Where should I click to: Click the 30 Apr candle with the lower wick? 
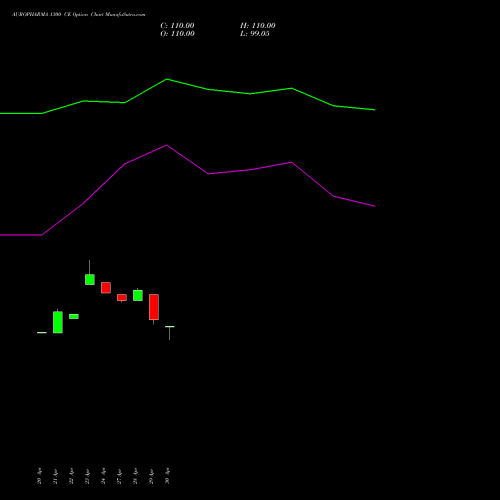170,333
